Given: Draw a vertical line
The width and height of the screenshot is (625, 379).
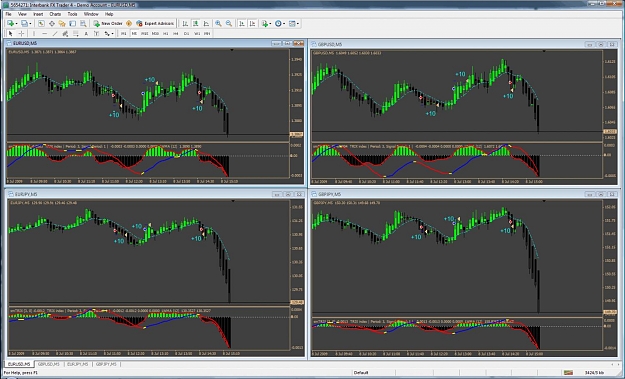Looking at the screenshot, I should 34,33.
